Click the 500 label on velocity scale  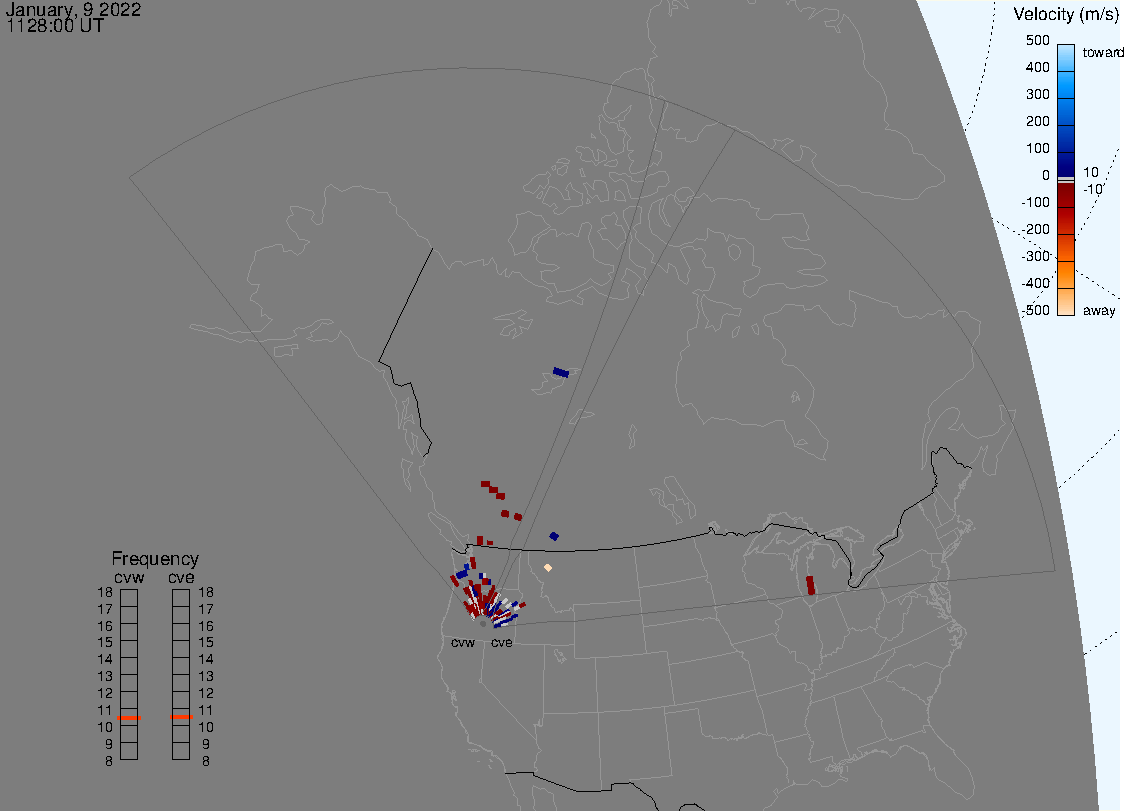[1037, 40]
